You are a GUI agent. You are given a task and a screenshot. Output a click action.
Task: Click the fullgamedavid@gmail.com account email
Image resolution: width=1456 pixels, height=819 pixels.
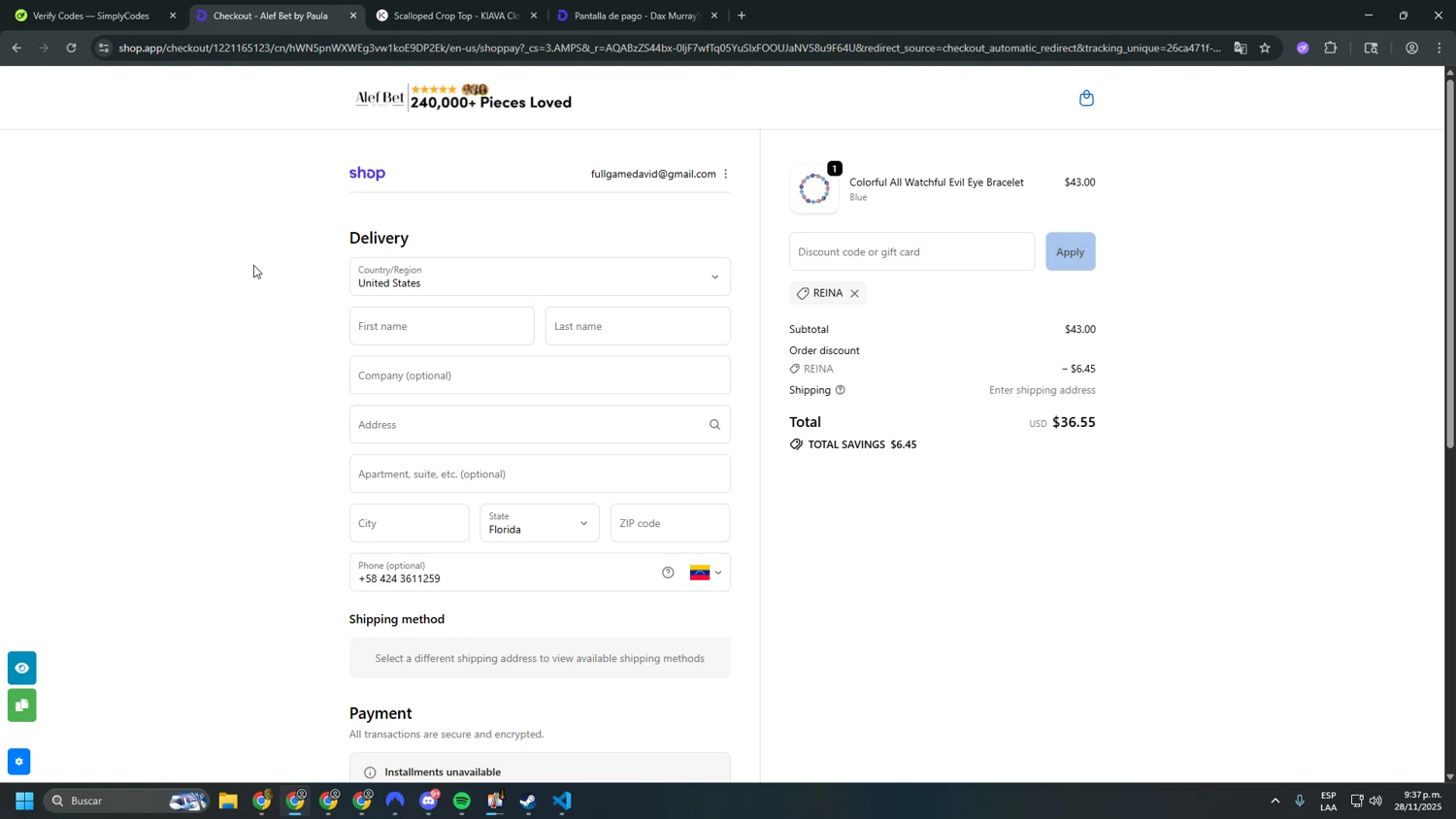[x=653, y=174]
